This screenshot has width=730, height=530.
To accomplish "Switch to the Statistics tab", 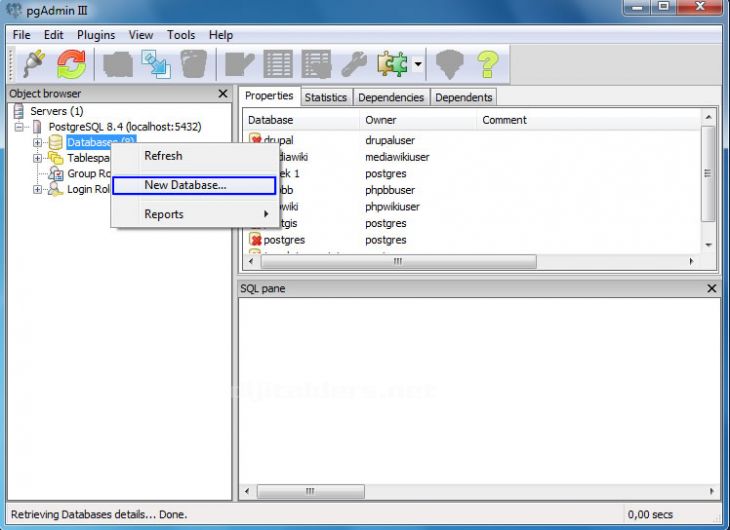I will (326, 97).
